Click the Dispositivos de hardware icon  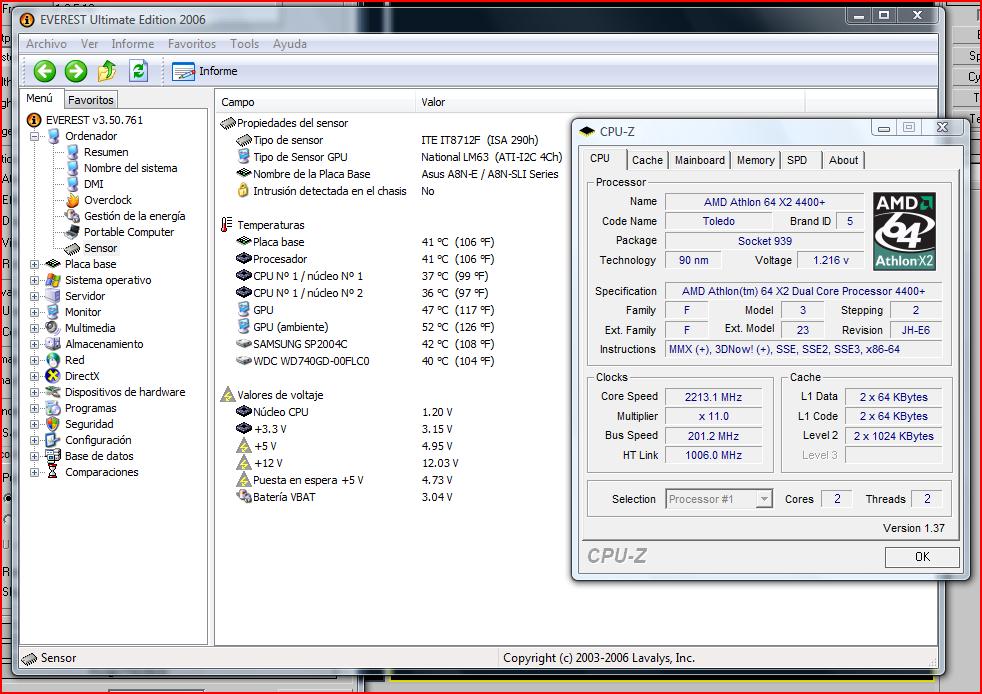click(53, 392)
